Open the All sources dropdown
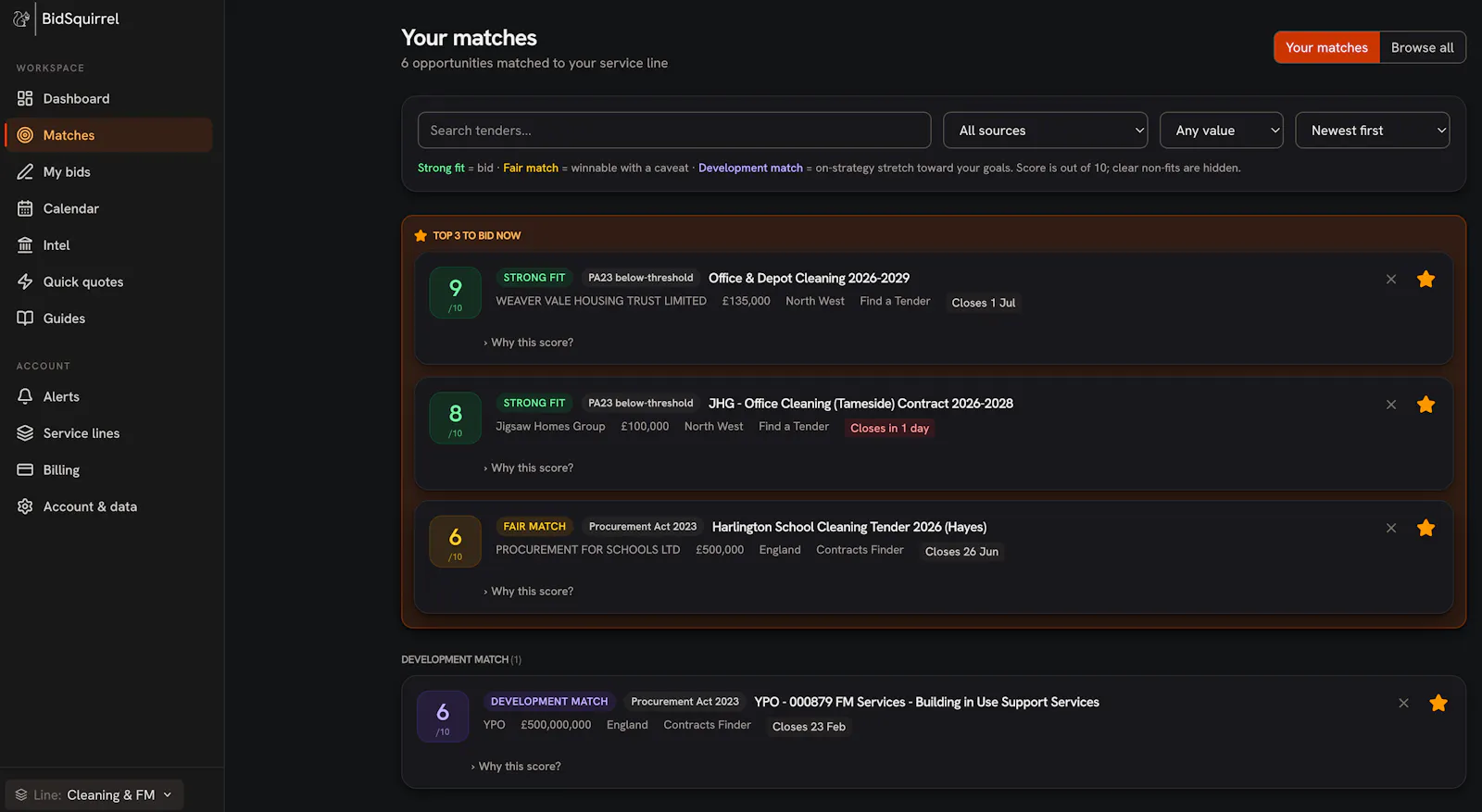This screenshot has height=812, width=1482. [1045, 131]
